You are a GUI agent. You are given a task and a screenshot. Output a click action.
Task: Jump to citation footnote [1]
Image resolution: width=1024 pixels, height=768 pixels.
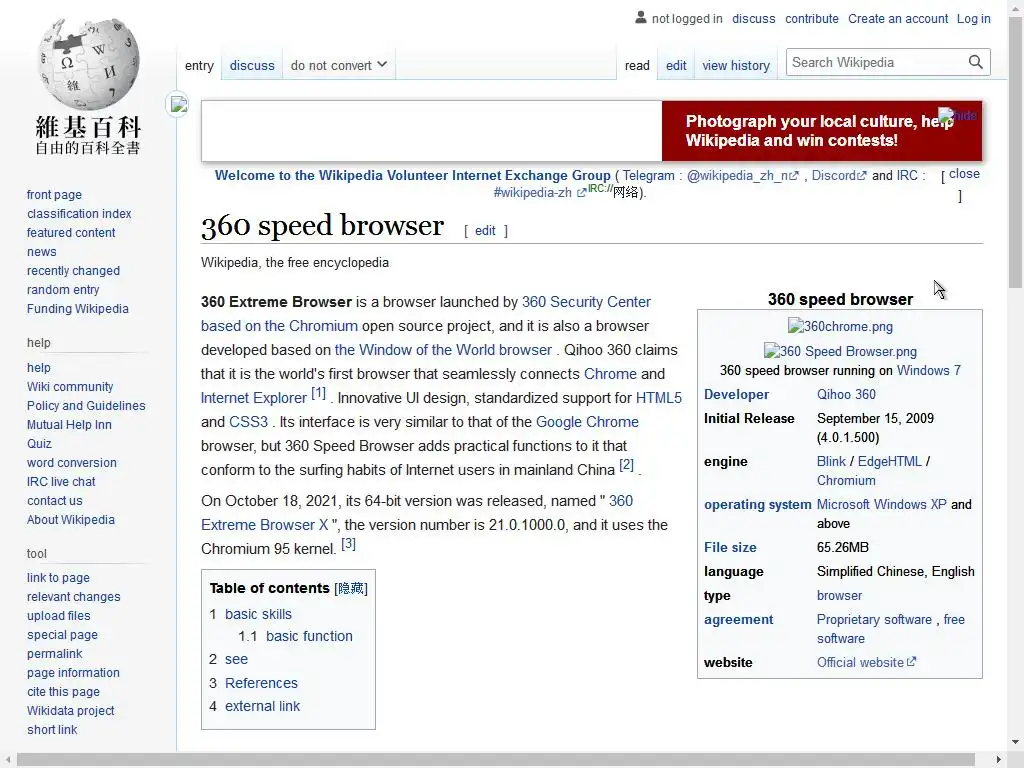click(x=318, y=393)
